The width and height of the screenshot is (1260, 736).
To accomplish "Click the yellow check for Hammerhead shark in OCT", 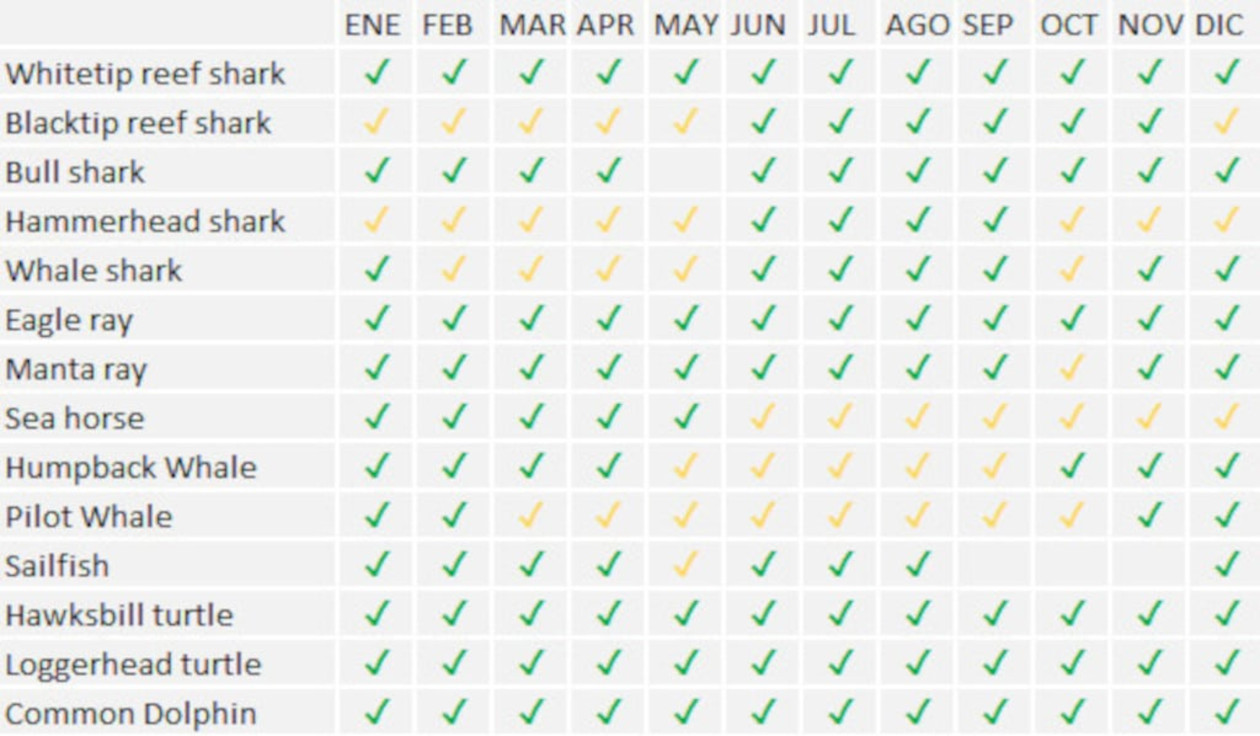I will (x=1071, y=220).
